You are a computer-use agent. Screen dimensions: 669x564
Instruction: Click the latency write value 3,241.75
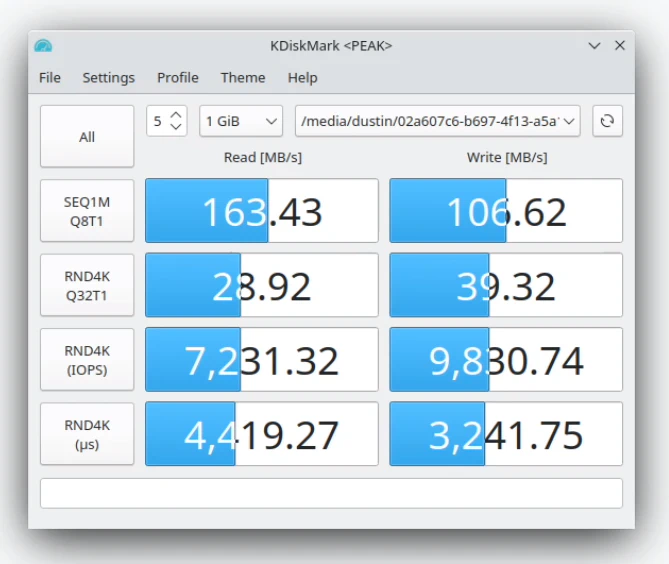(506, 434)
